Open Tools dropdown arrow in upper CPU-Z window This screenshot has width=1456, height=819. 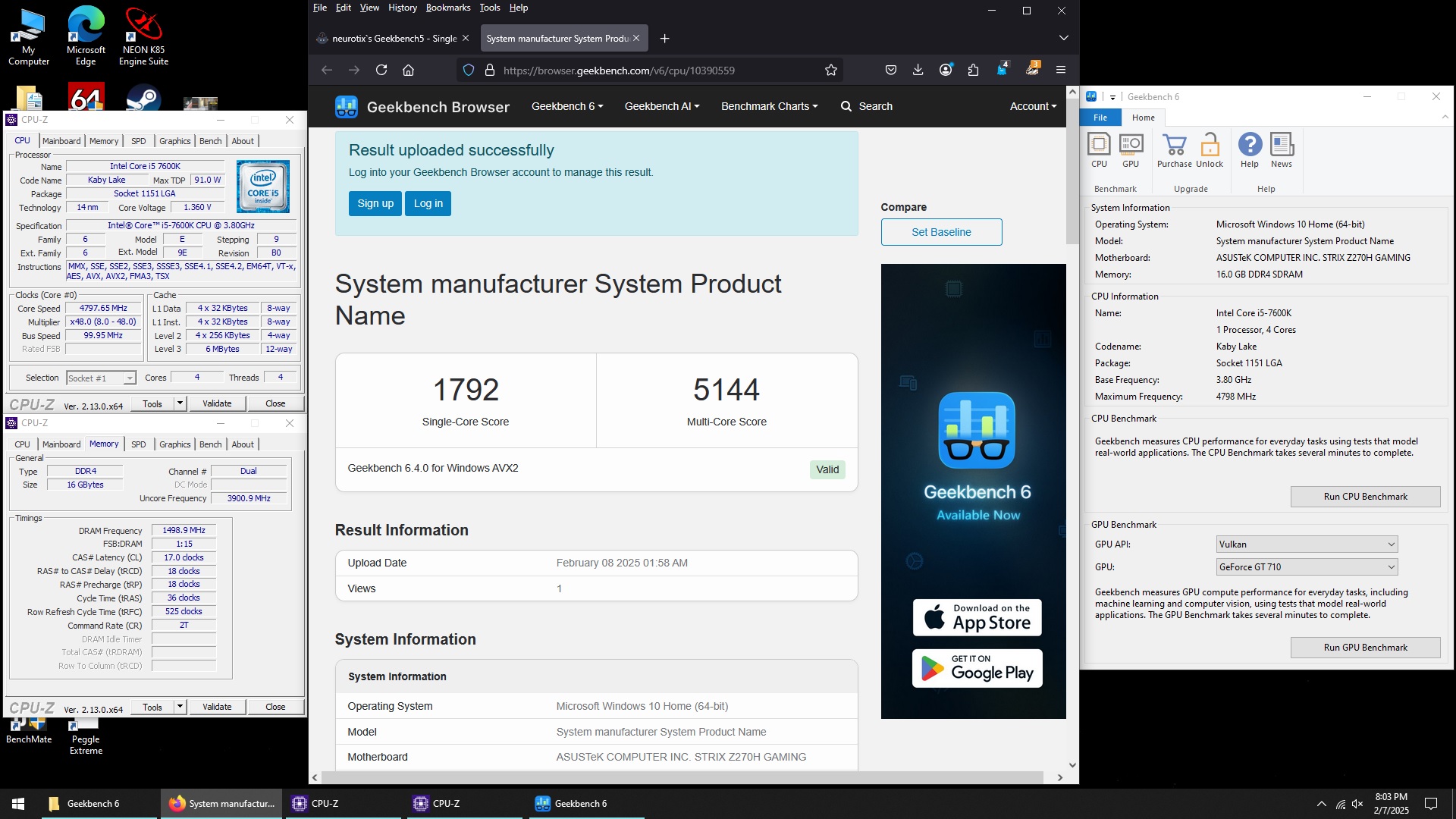[x=180, y=403]
